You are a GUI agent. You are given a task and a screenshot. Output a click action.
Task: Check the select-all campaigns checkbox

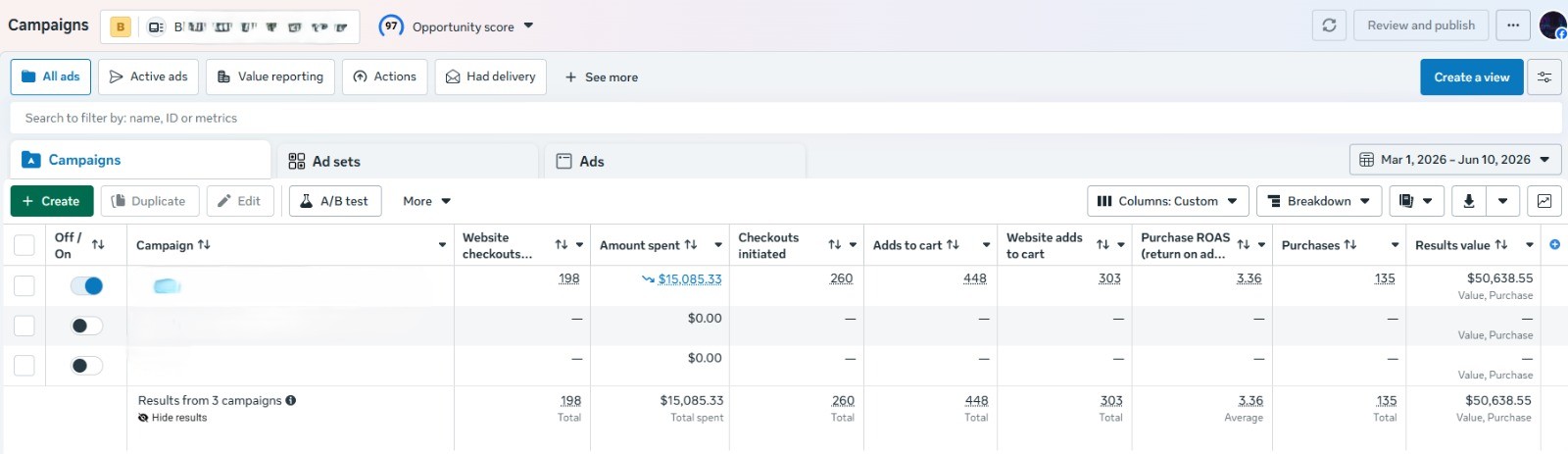tap(24, 245)
